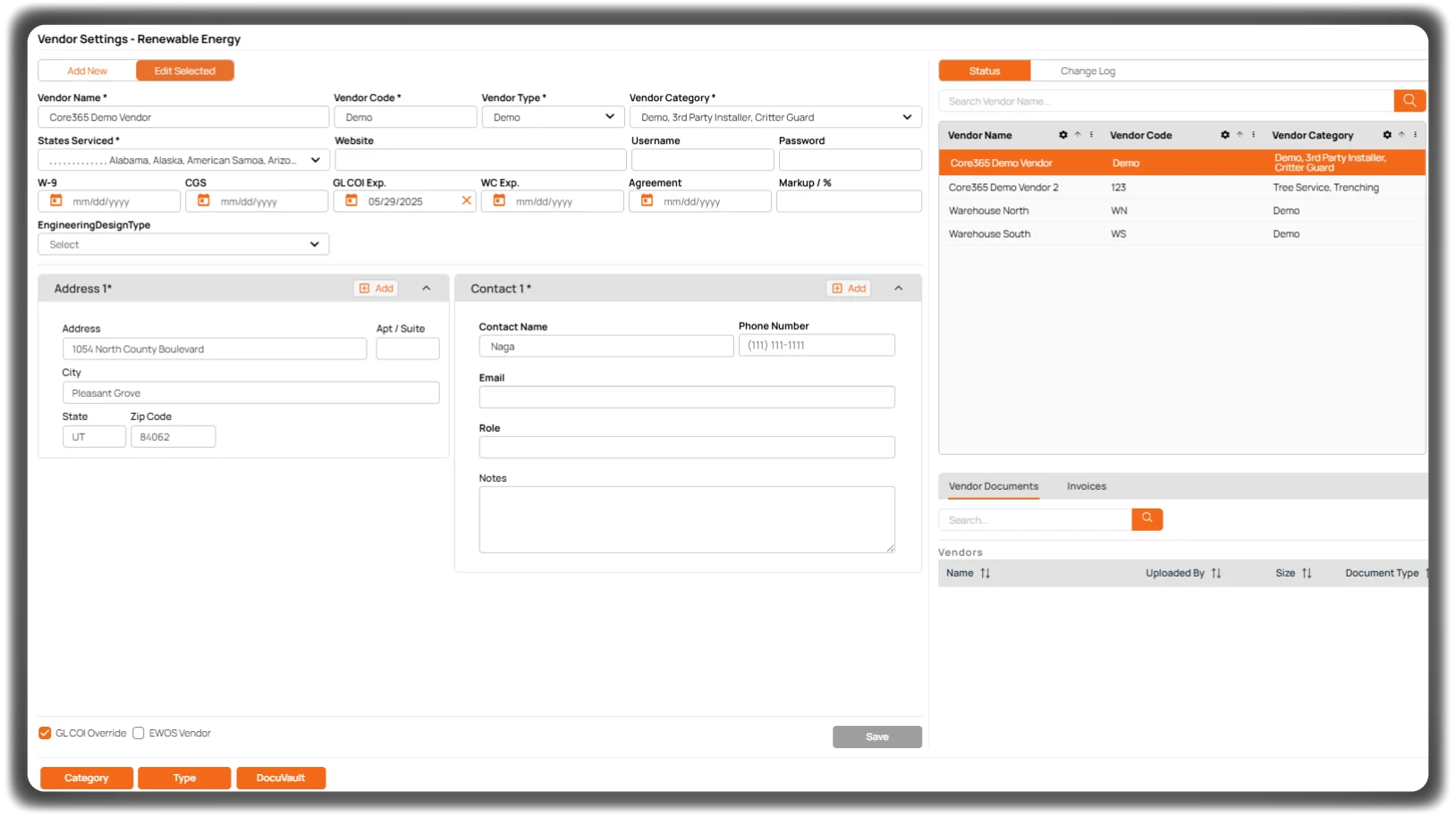Sort documents by Name column arrows
Screen dimensions: 1456x817
(985, 573)
